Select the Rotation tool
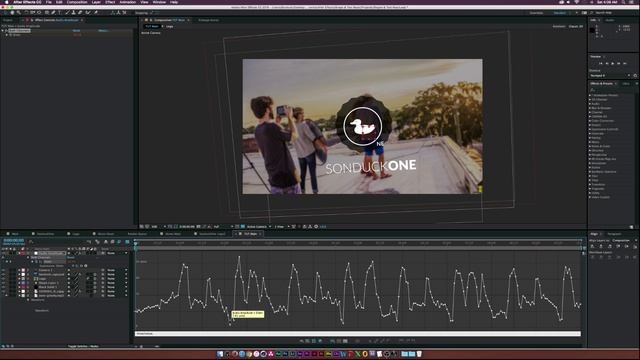Image resolution: width=640 pixels, height=360 pixels. click(27, 13)
